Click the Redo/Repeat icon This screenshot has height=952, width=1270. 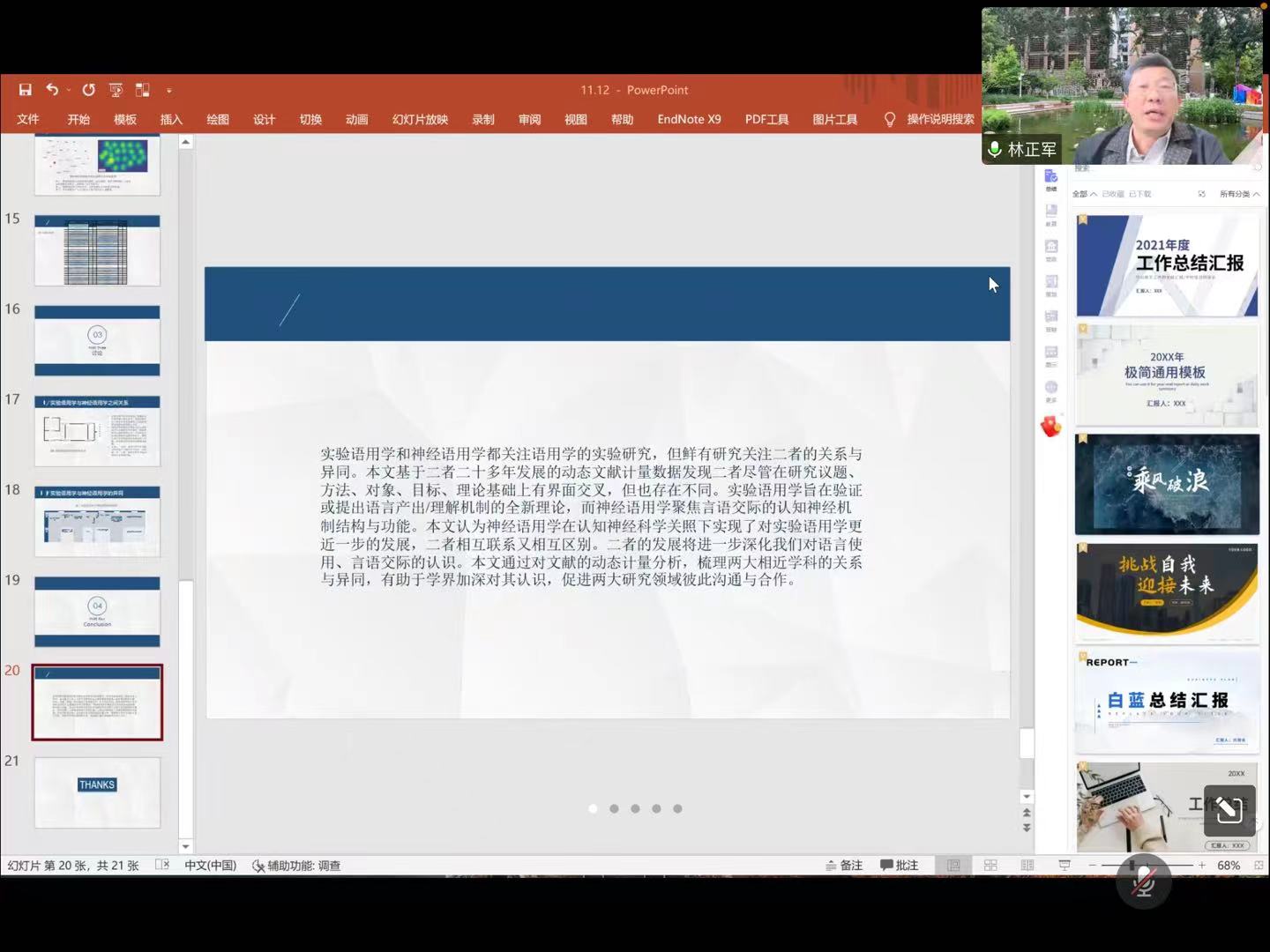88,90
